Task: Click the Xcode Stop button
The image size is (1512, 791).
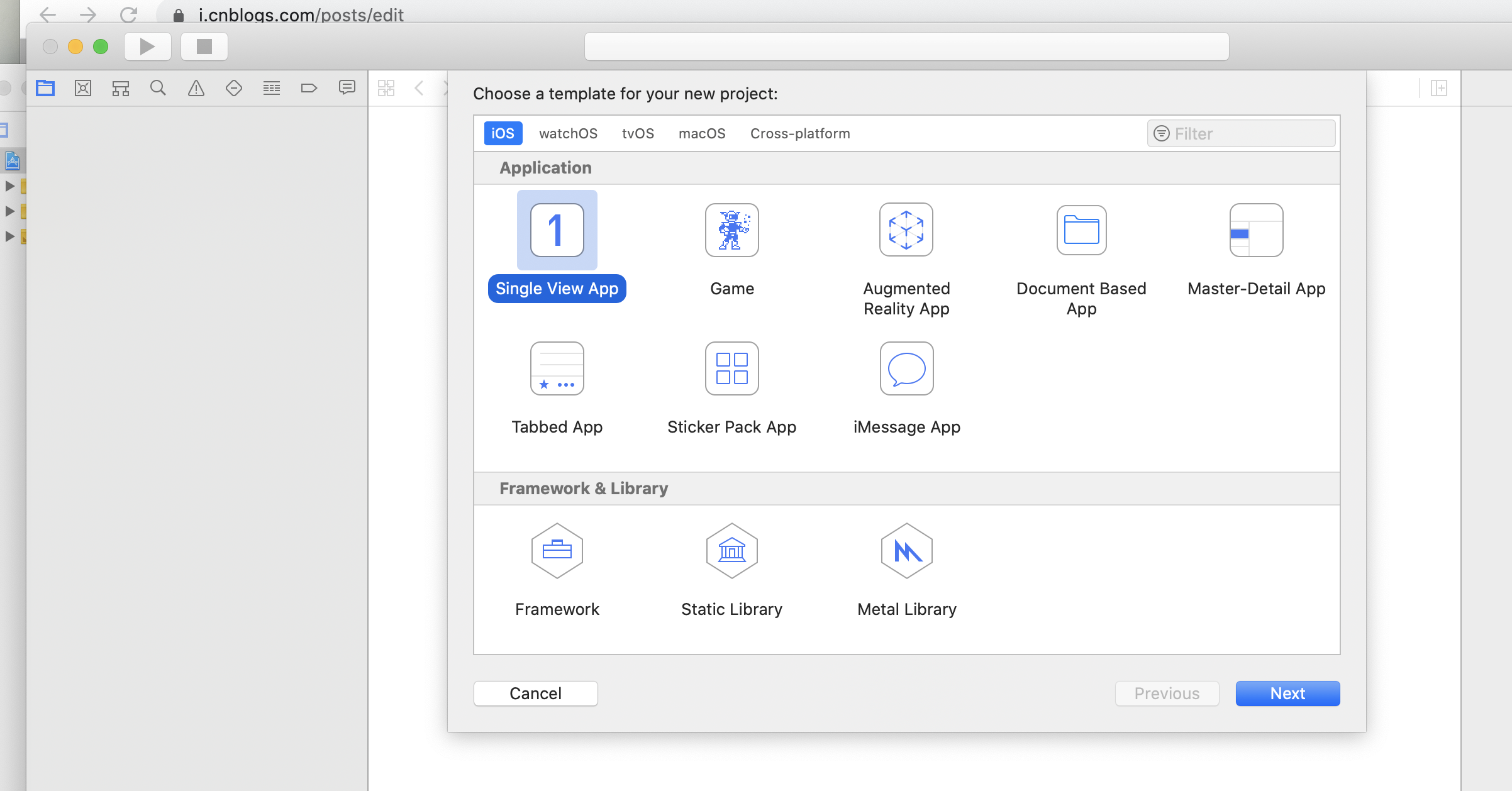Action: tap(204, 47)
